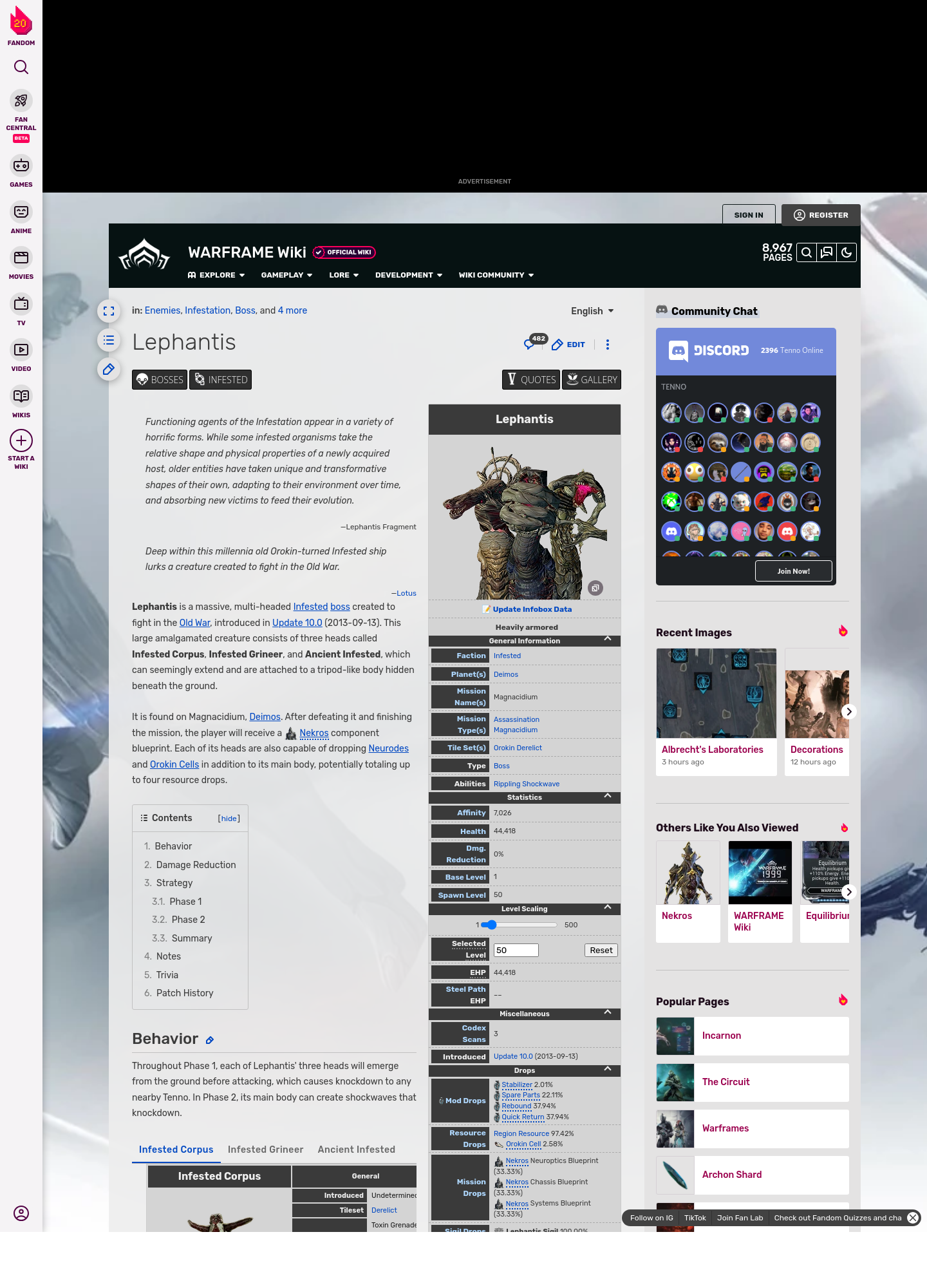This screenshot has width=927, height=1288.
Task: Open the floating table of contents icon
Action: coord(109,340)
